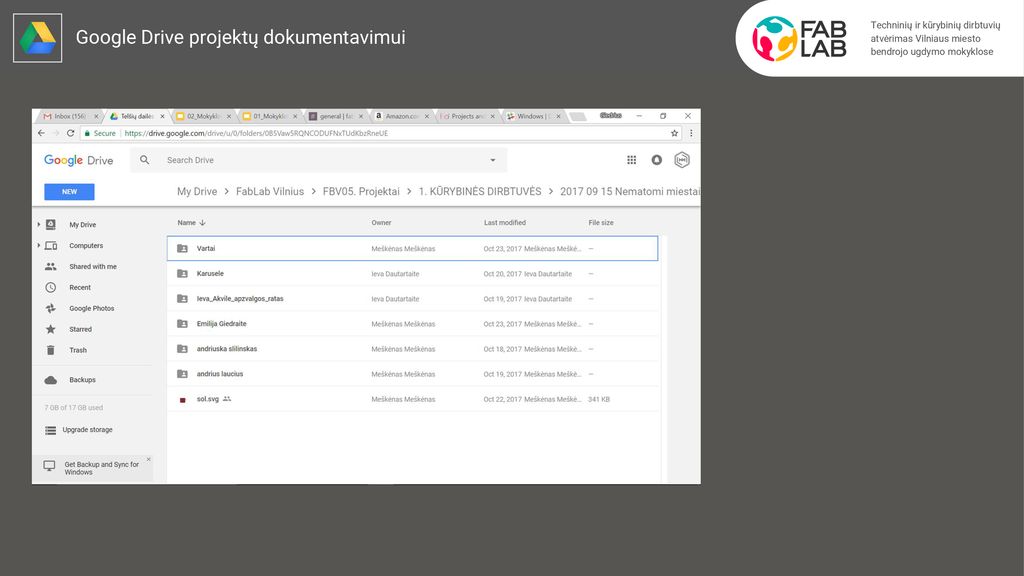Click the browser back arrow
The width and height of the screenshot is (1024, 576).
(x=41, y=133)
